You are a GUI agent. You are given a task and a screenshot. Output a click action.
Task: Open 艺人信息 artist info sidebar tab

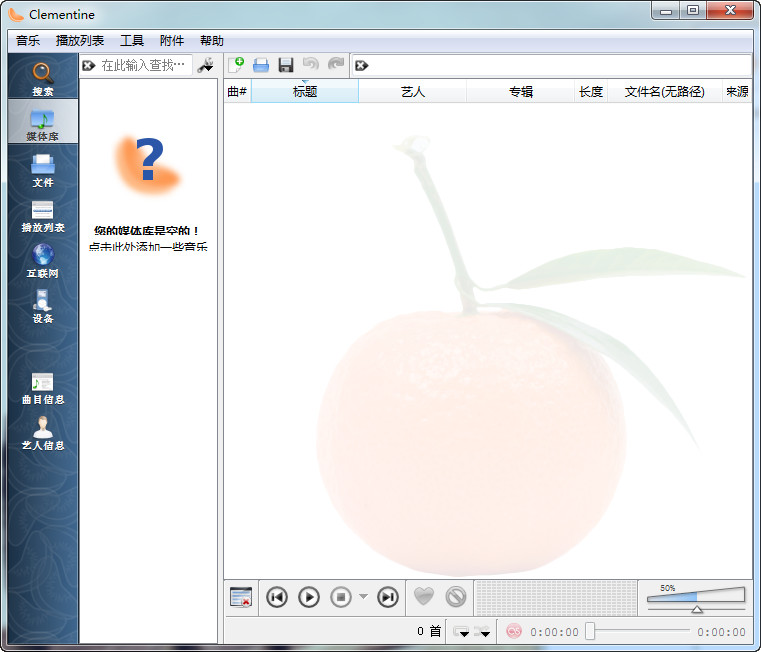pyautogui.click(x=43, y=433)
